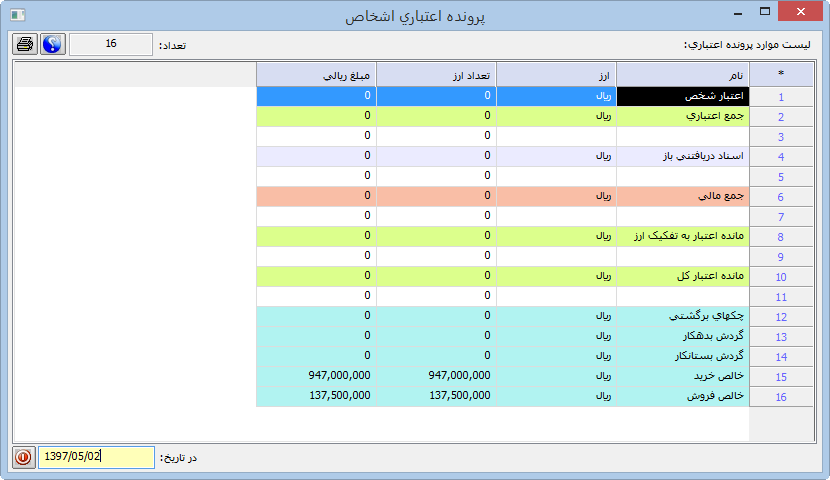This screenshot has width=830, height=480.
Task: Select the مانده اعتبار کل cell
Action: point(683,276)
